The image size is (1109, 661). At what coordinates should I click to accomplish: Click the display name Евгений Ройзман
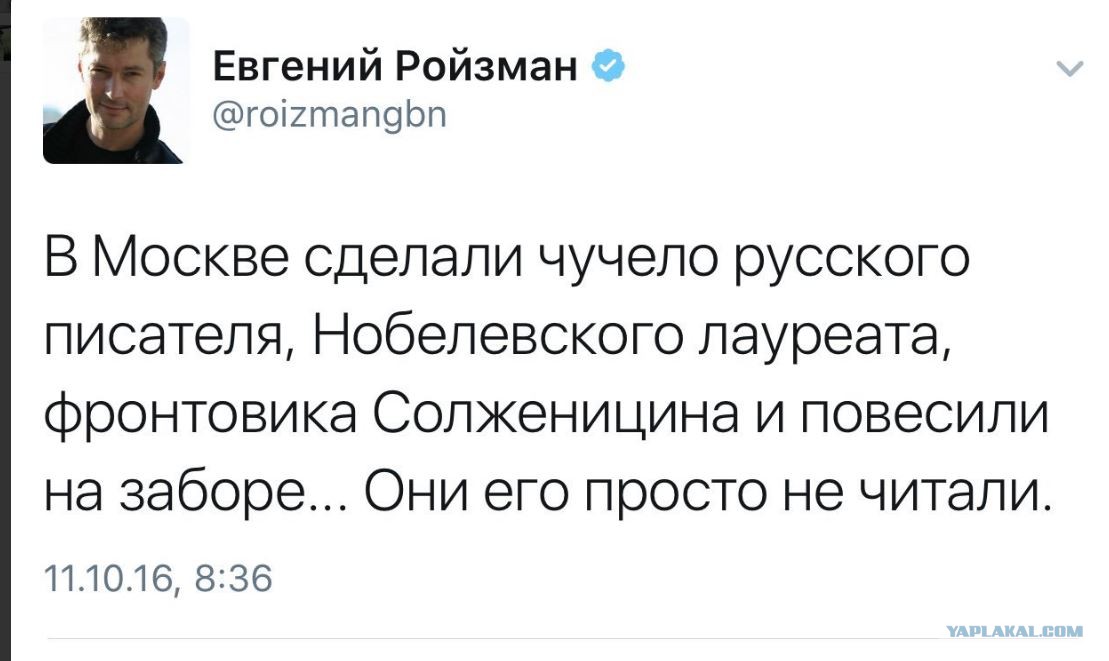click(396, 68)
